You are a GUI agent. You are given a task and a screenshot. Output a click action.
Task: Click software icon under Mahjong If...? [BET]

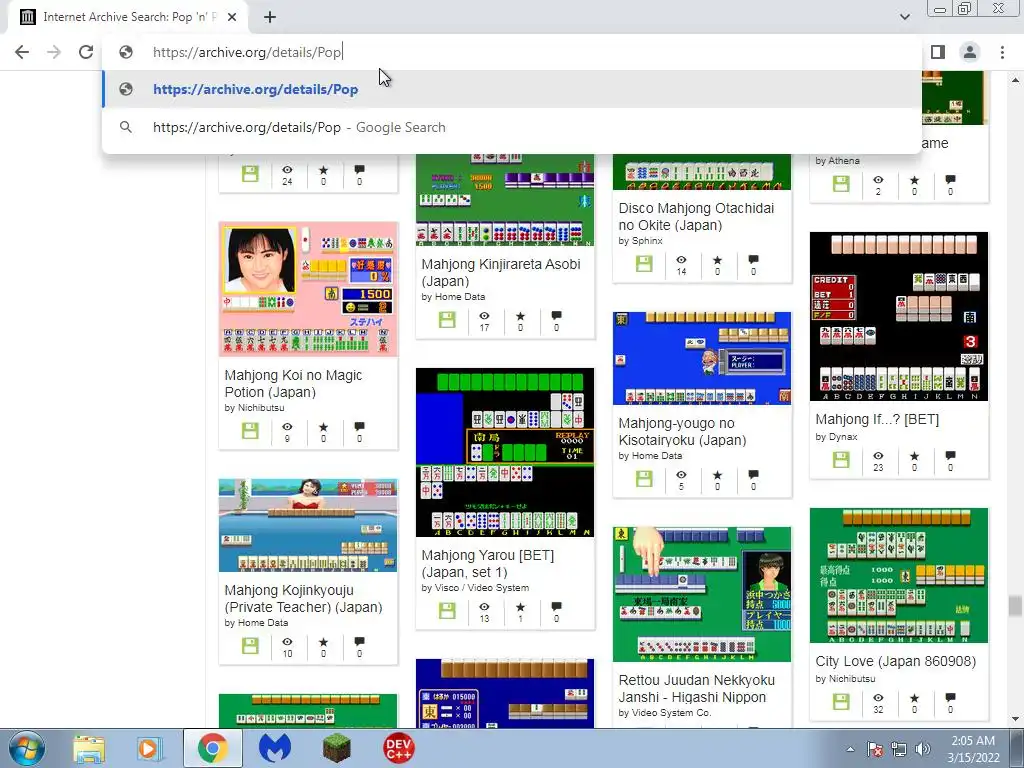(841, 459)
